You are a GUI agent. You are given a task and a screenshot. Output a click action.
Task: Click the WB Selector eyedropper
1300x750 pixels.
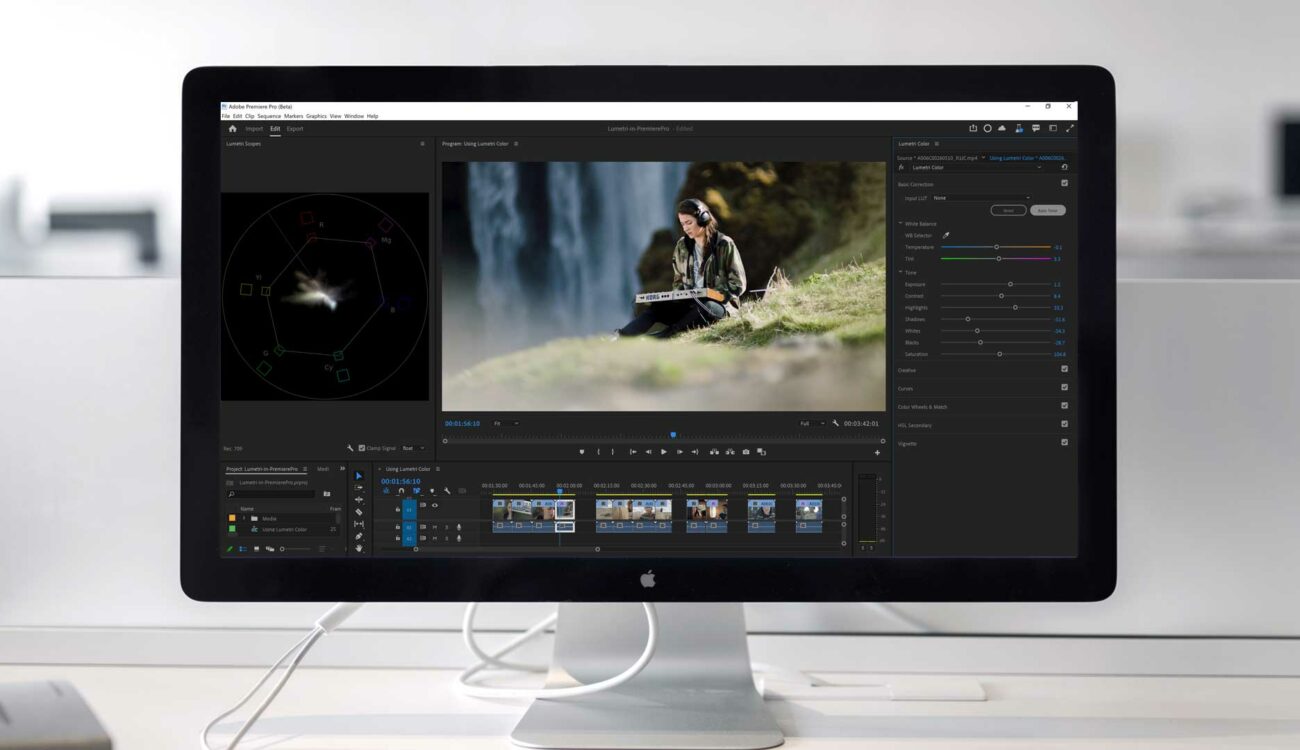point(946,235)
